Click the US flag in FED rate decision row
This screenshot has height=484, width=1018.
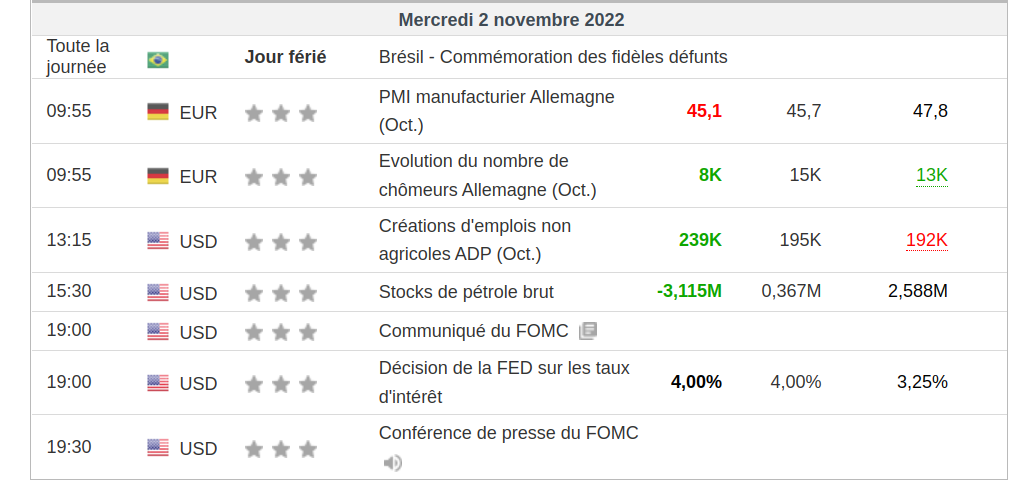click(x=158, y=382)
